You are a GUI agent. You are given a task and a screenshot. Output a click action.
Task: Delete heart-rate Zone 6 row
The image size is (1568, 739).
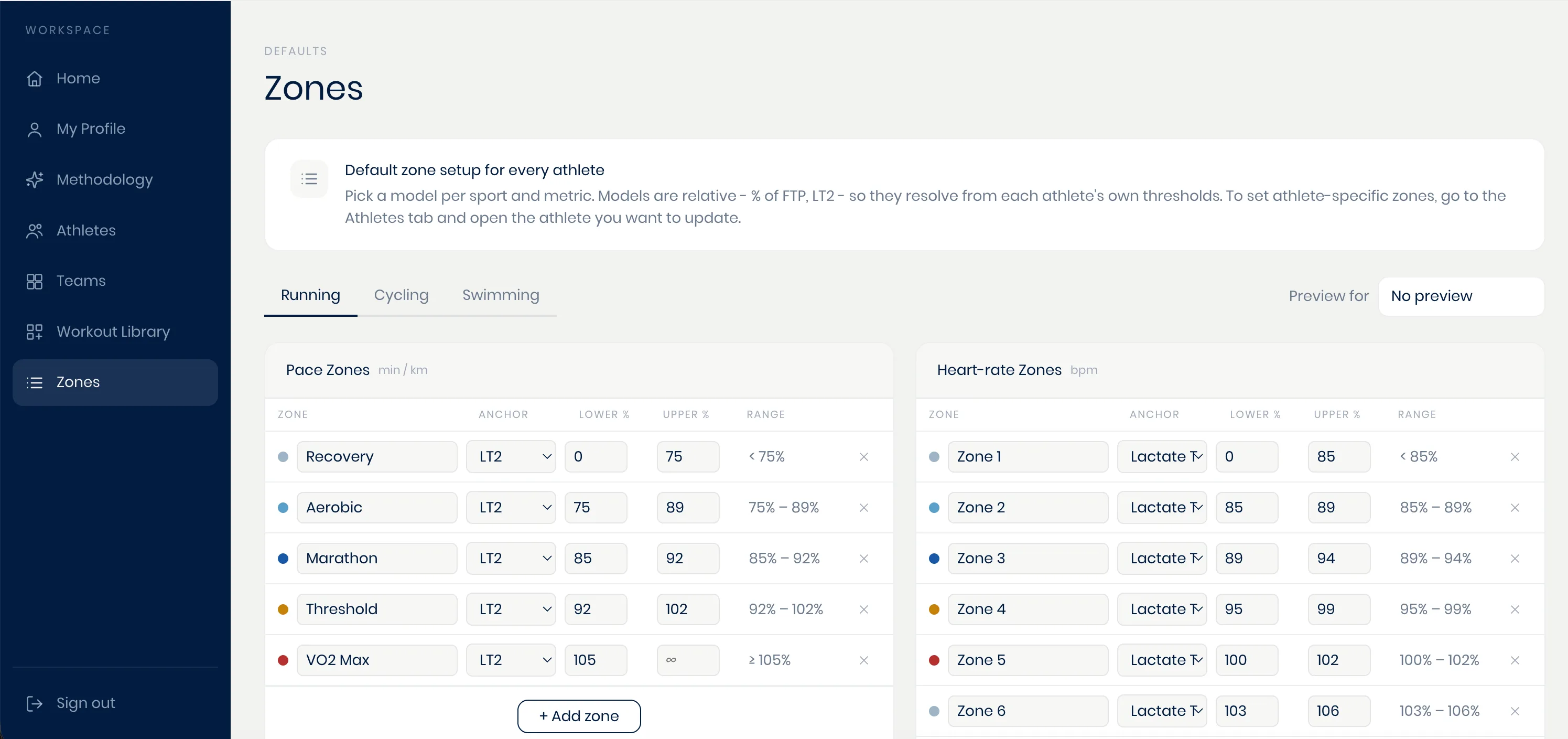tap(1515, 711)
